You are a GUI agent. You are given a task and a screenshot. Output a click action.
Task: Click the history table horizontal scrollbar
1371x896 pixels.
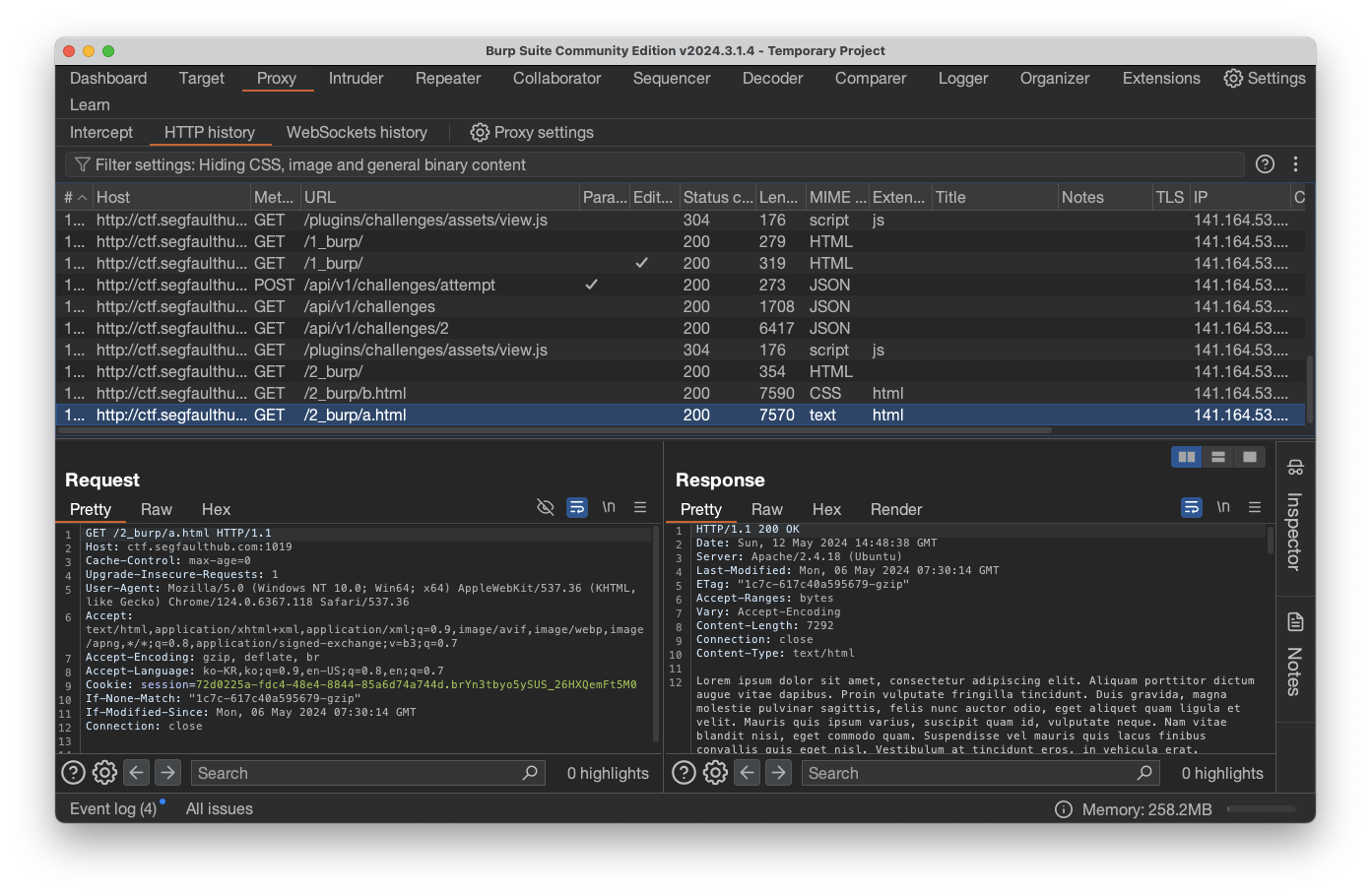coord(556,430)
